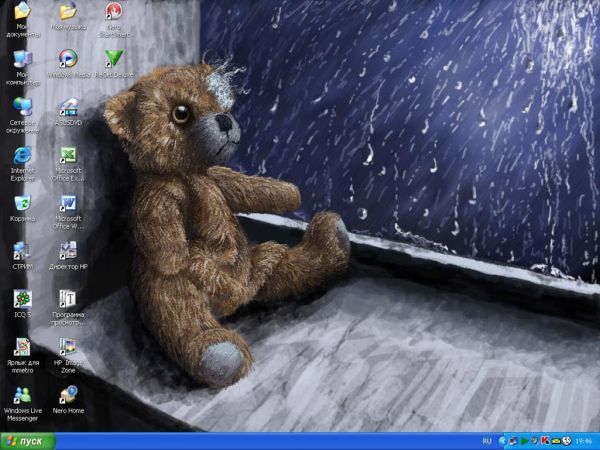Click the Kaspersky tray icon
The height and width of the screenshot is (450, 600).
pyautogui.click(x=546, y=441)
